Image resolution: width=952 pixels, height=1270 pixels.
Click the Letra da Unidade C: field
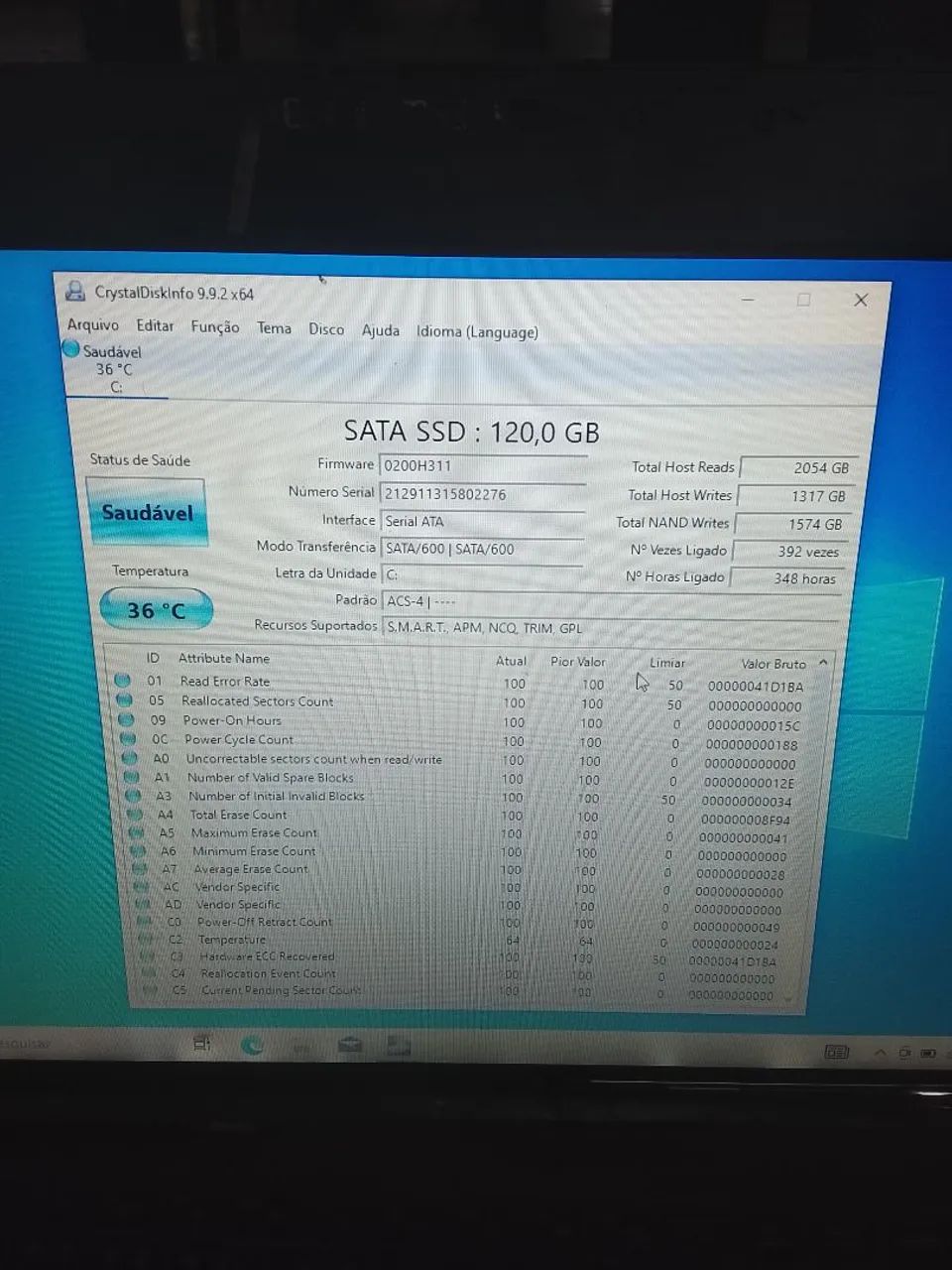coord(481,574)
